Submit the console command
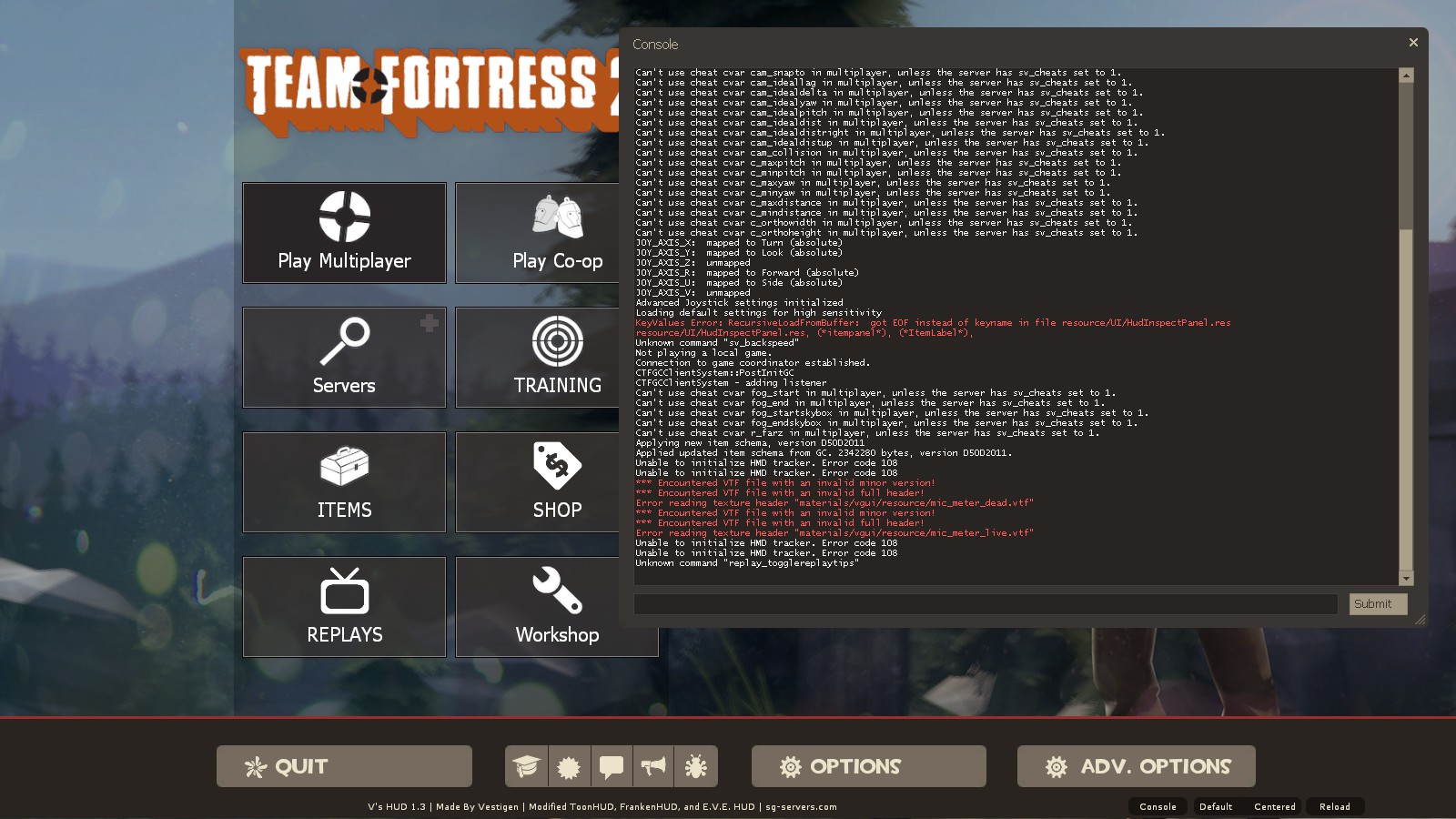The image size is (1456, 819). click(x=1378, y=604)
